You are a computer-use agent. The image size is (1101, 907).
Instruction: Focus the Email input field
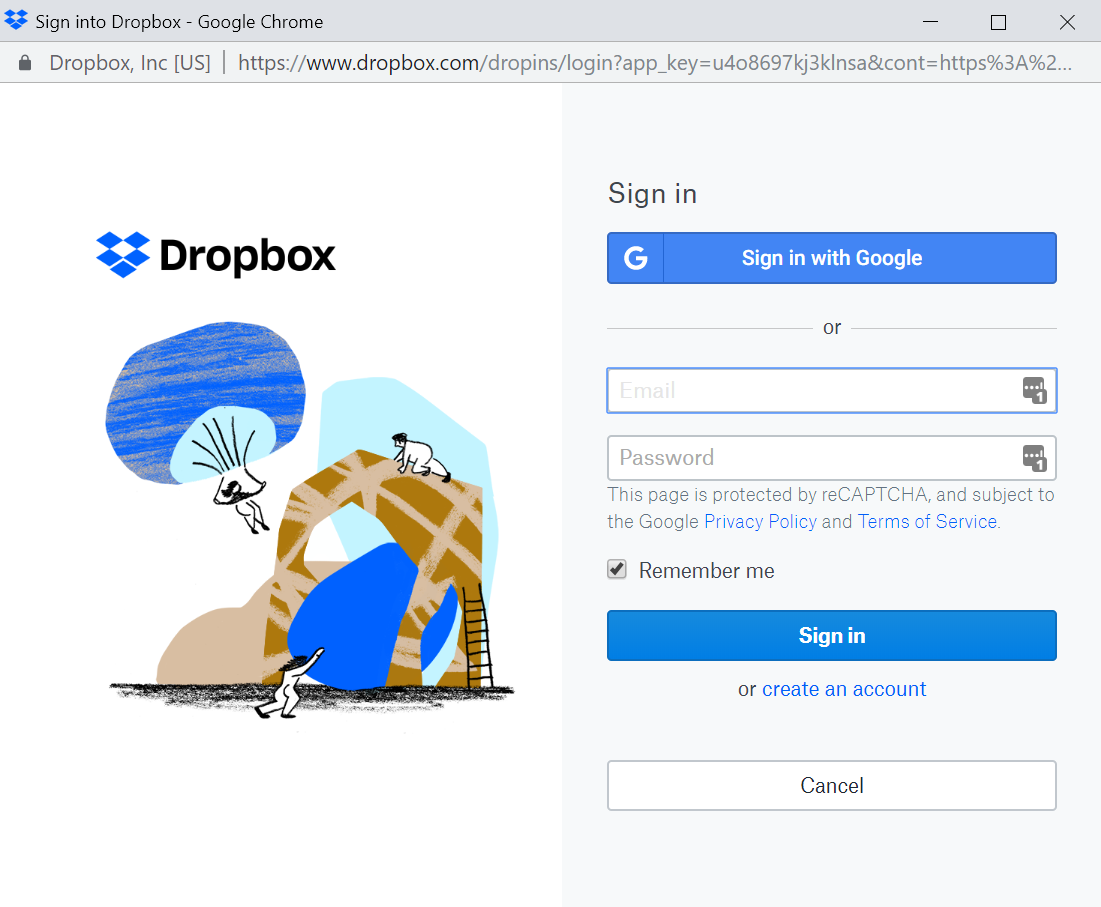(x=810, y=391)
